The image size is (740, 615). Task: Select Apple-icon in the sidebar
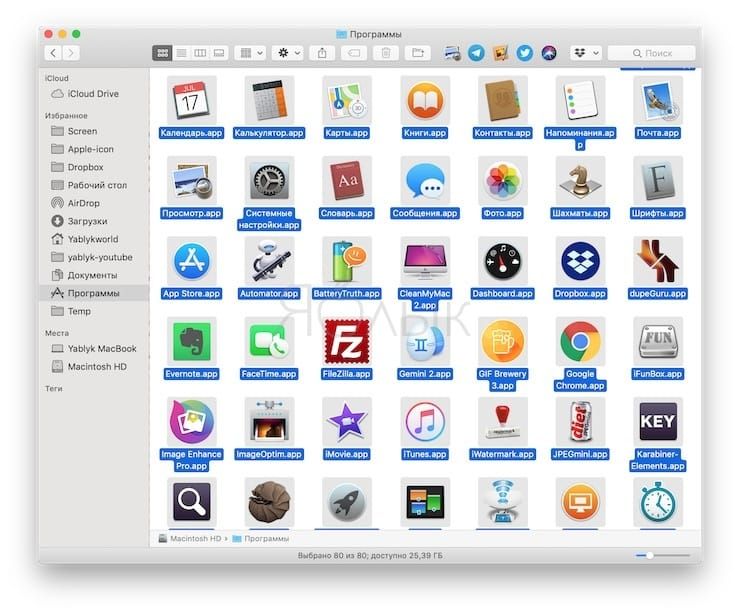94,149
